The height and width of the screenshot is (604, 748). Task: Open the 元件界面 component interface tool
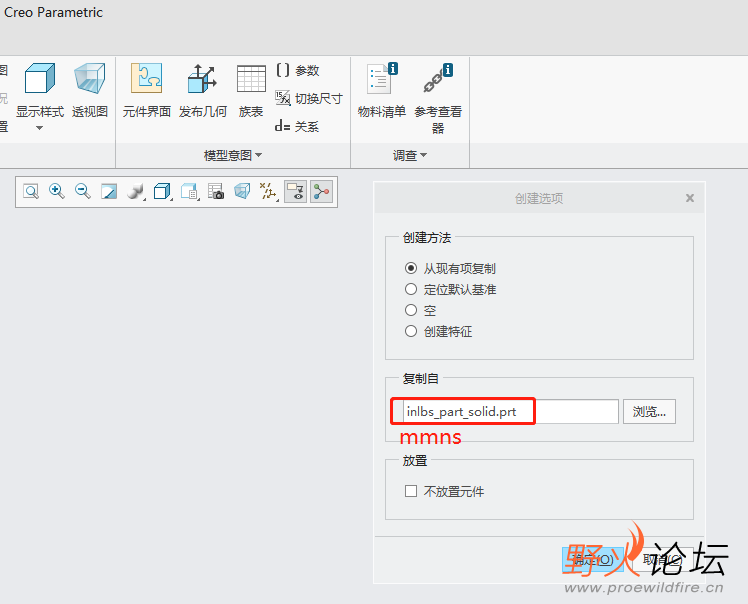pyautogui.click(x=146, y=91)
